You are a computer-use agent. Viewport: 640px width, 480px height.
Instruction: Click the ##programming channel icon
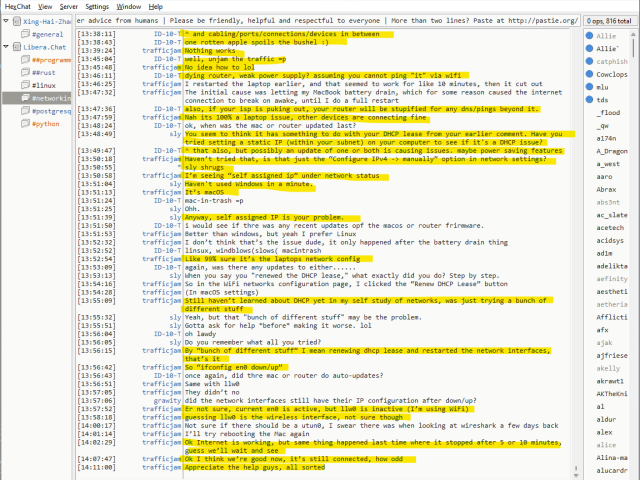[x=26, y=60]
